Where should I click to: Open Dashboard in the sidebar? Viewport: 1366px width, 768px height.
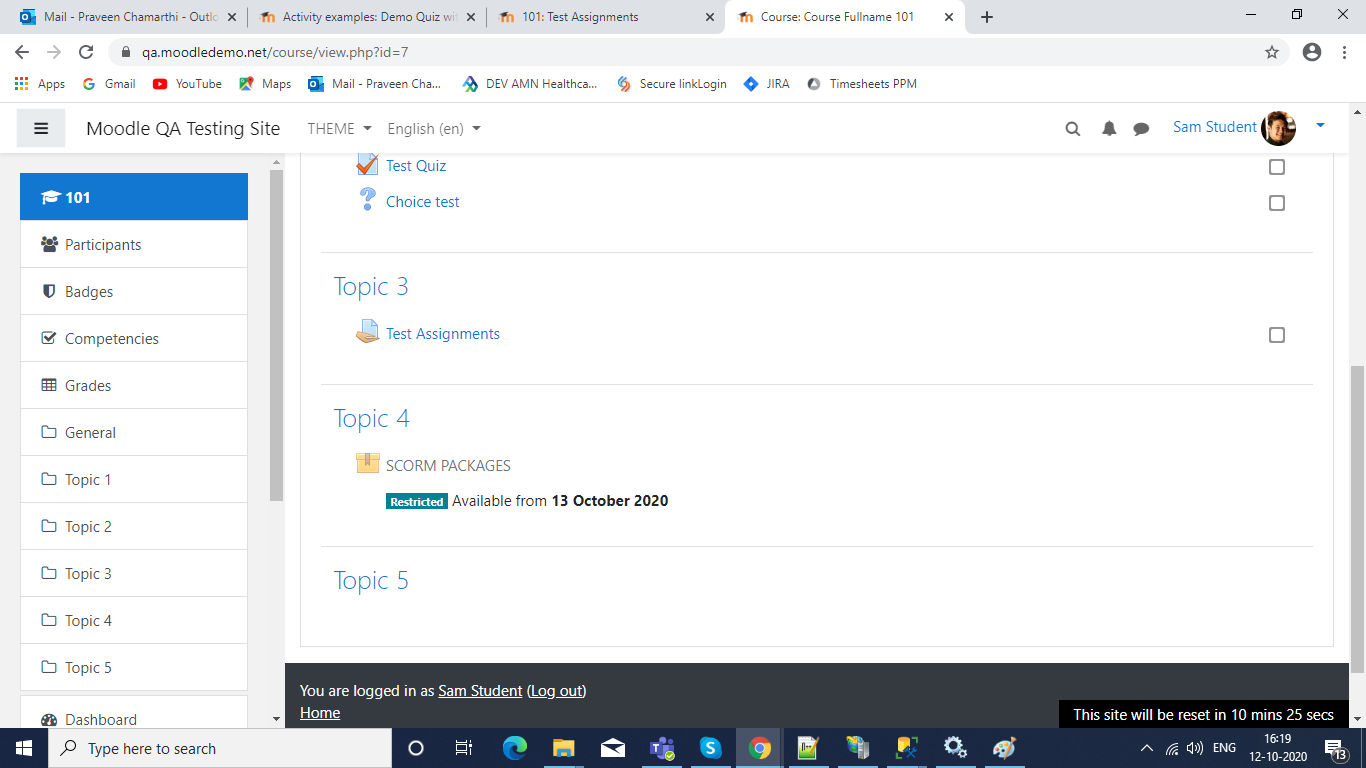pyautogui.click(x=134, y=715)
